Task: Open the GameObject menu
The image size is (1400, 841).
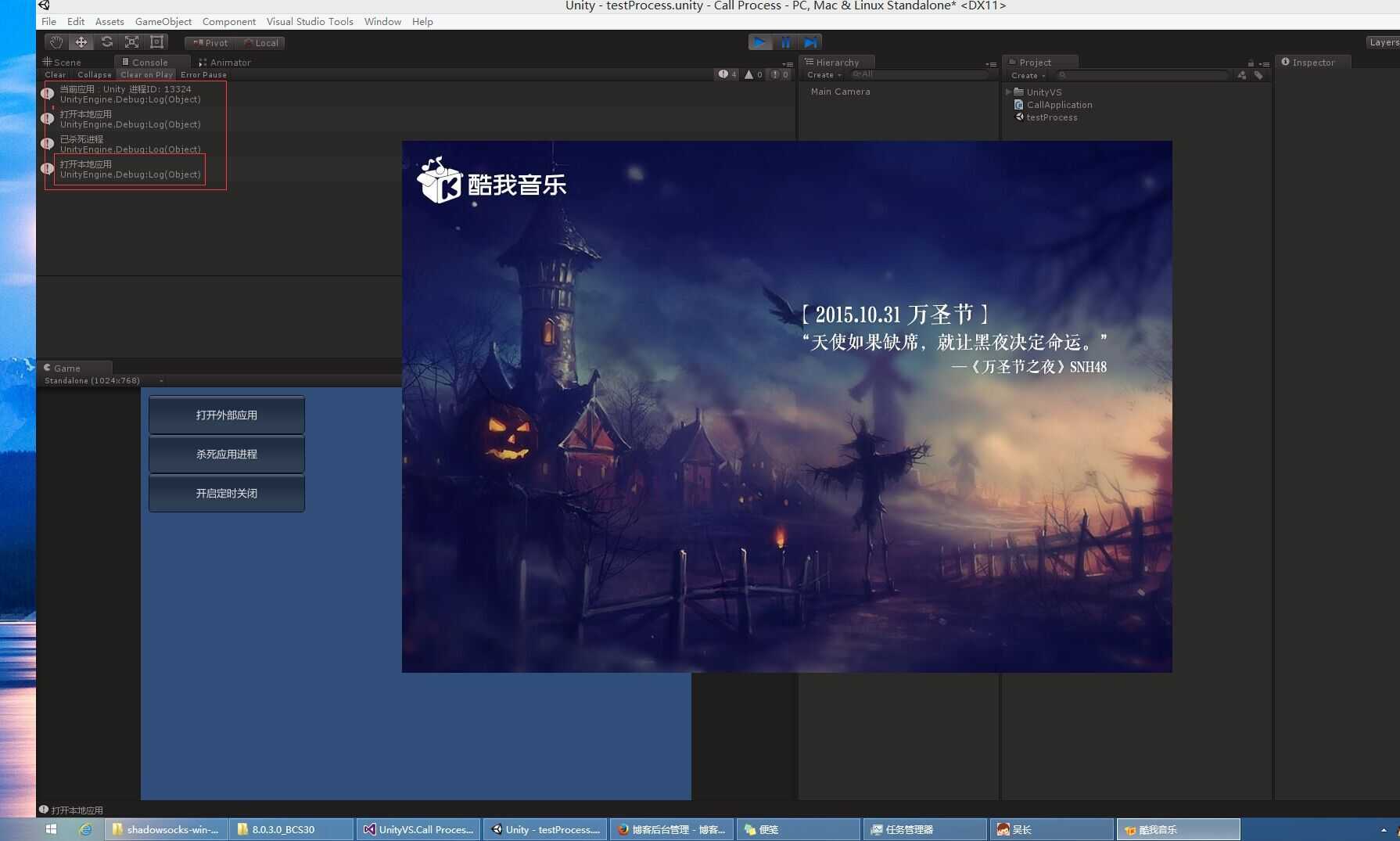Action: pos(163,22)
